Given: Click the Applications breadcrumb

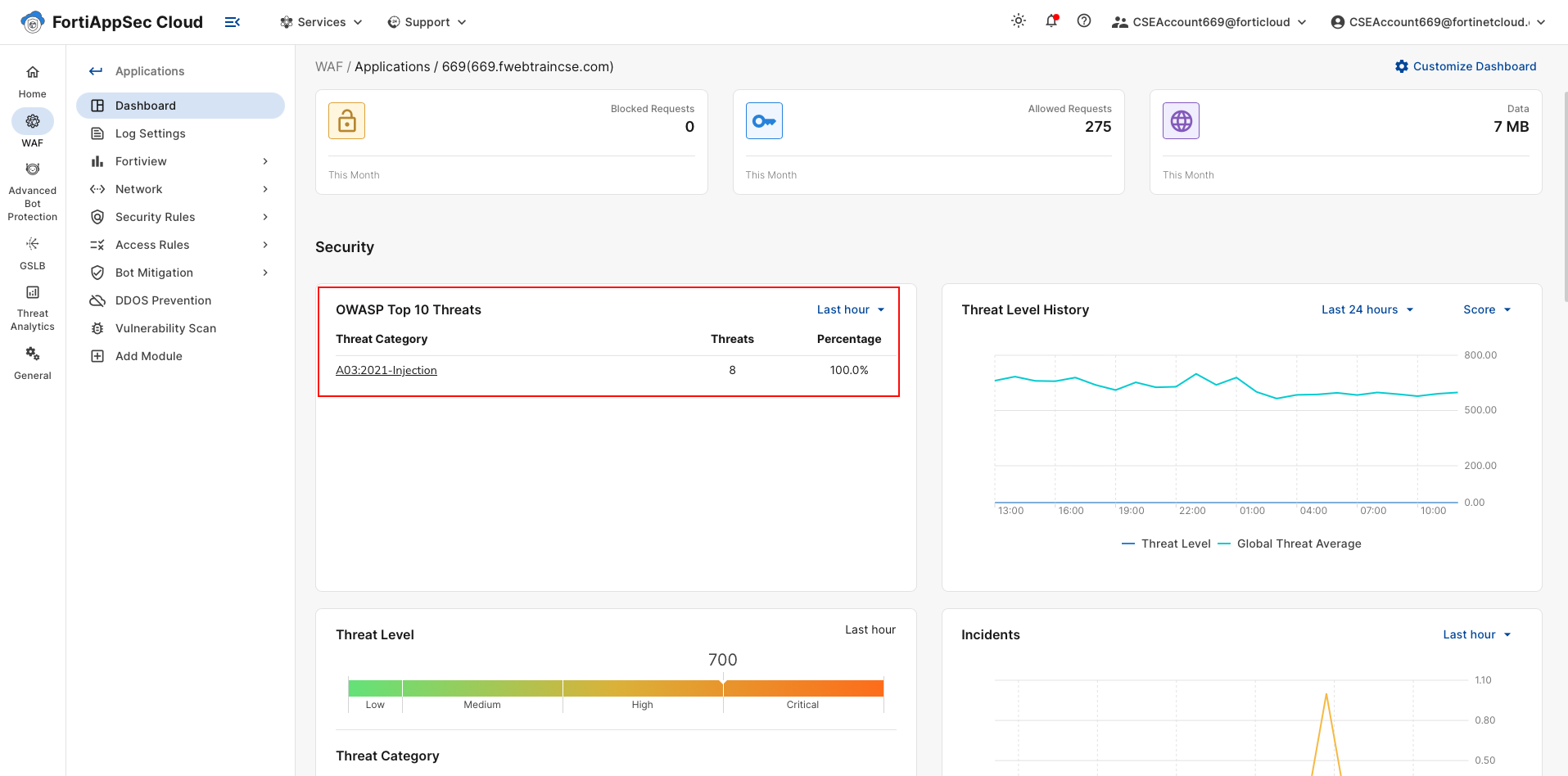Looking at the screenshot, I should (392, 66).
